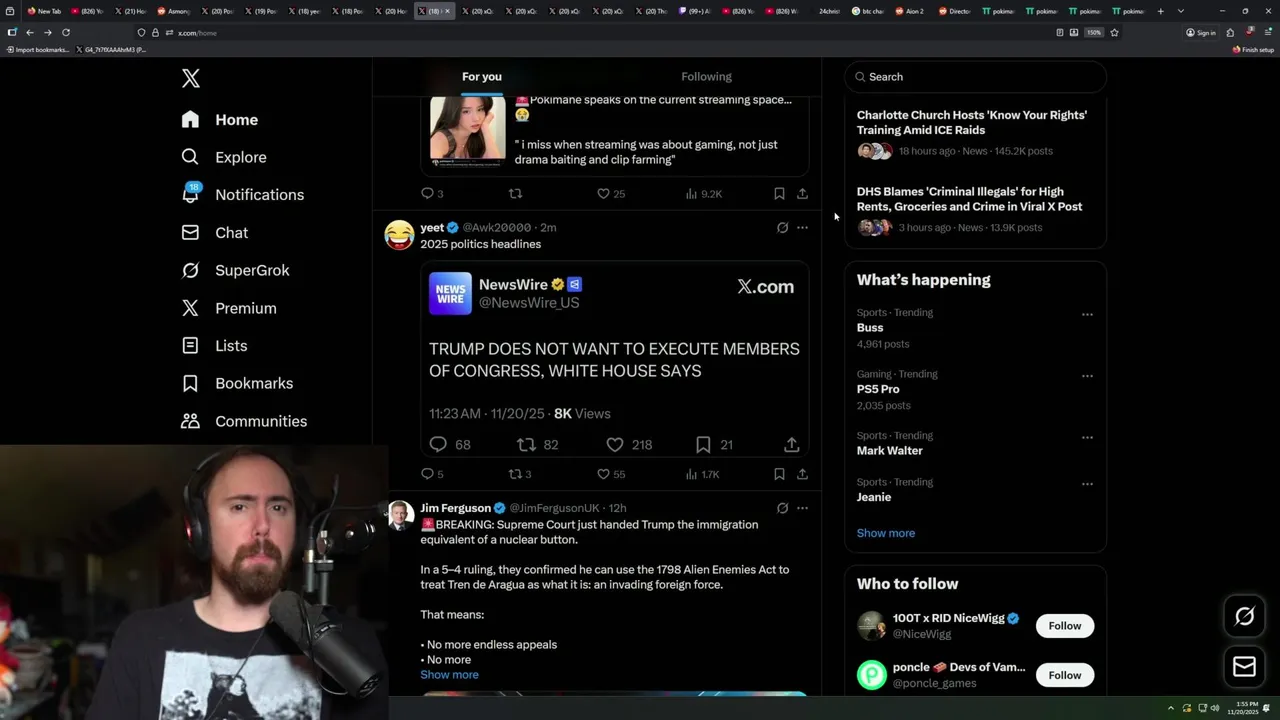Open Jim Ferguson's profile name
This screenshot has height=720, width=1280.
[x=455, y=508]
